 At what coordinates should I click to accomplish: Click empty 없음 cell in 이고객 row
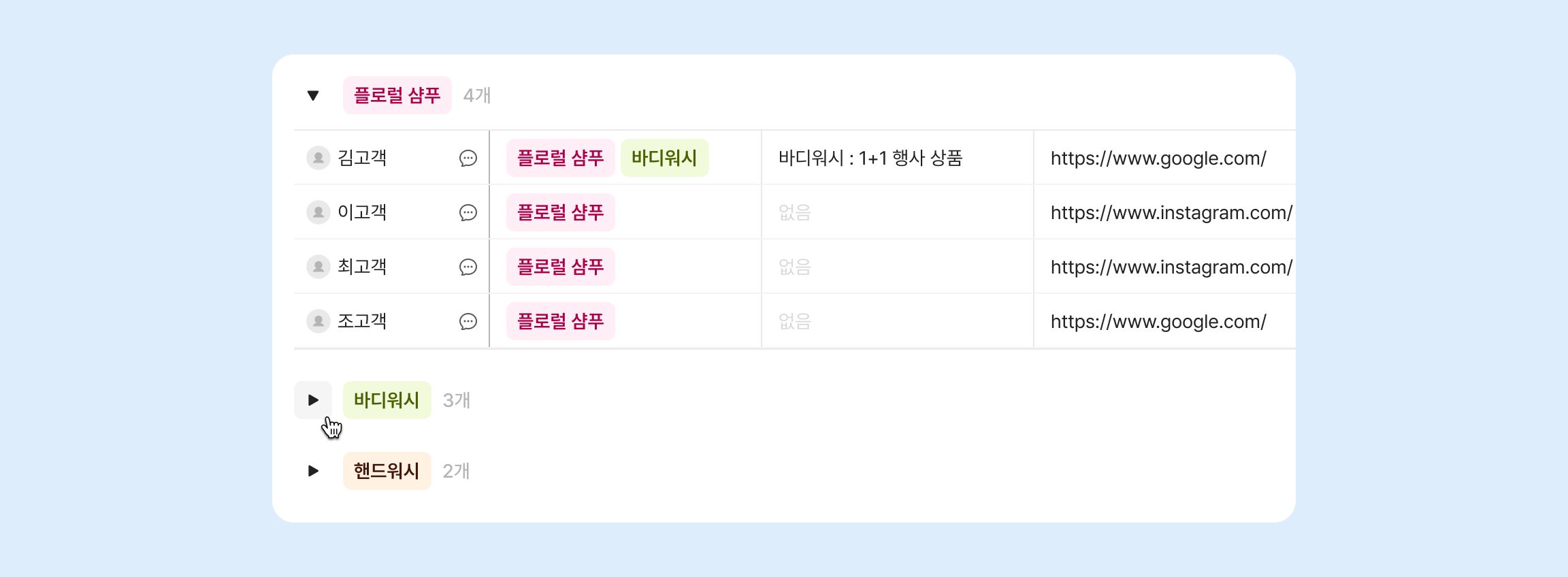click(x=795, y=212)
